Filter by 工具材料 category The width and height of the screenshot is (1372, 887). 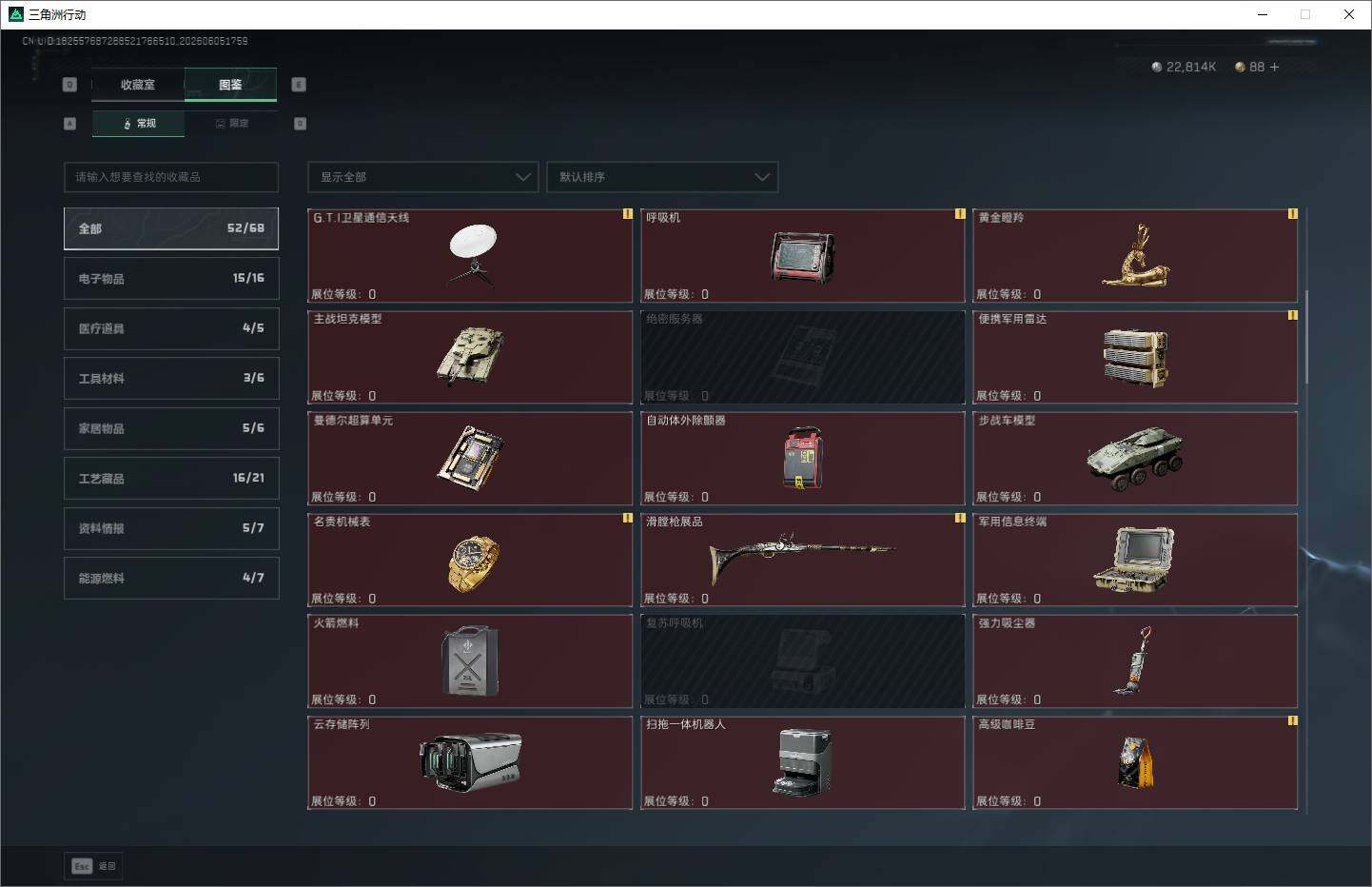pyautogui.click(x=171, y=378)
